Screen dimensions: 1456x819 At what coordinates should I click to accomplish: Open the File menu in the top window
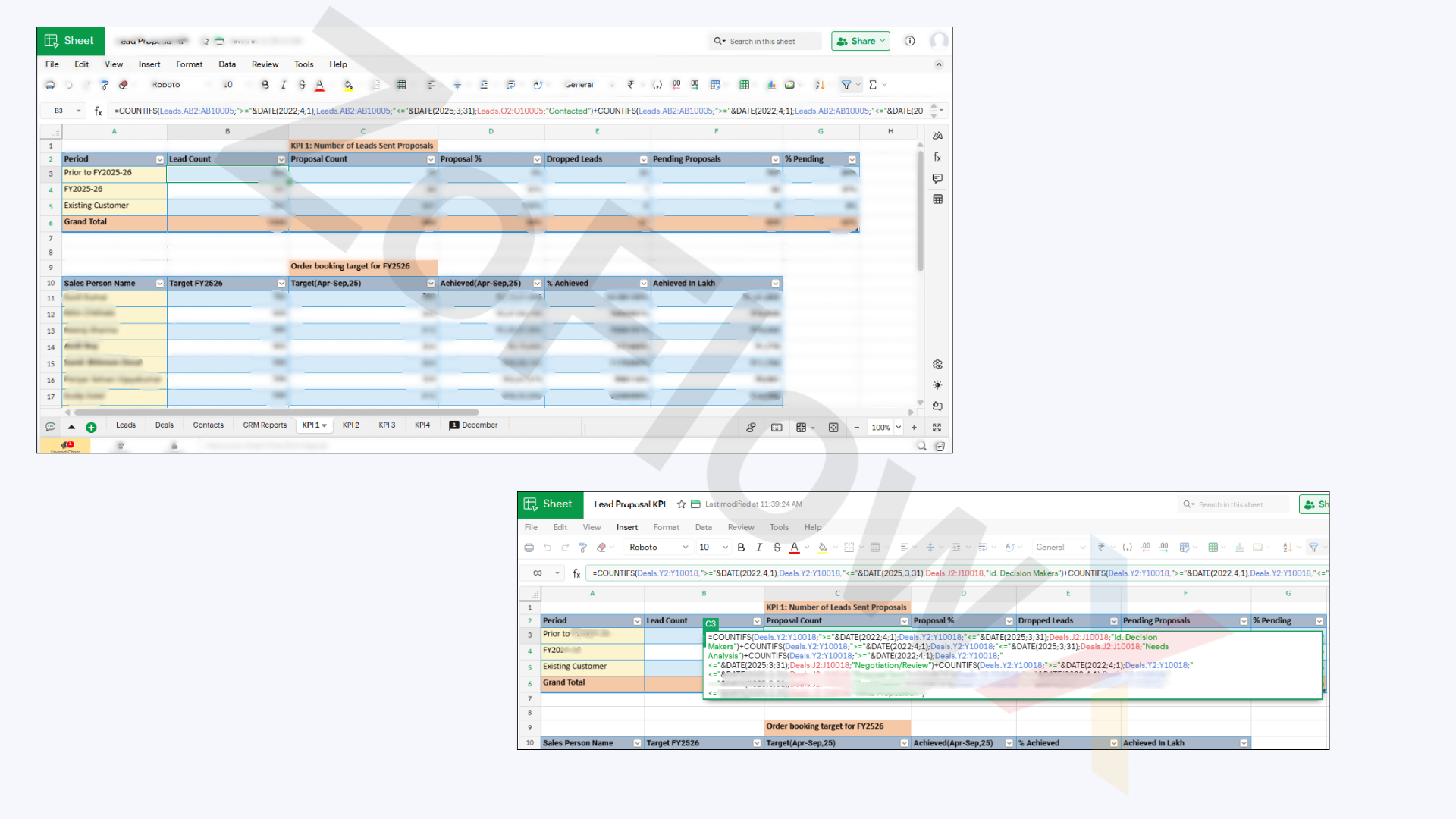point(52,64)
